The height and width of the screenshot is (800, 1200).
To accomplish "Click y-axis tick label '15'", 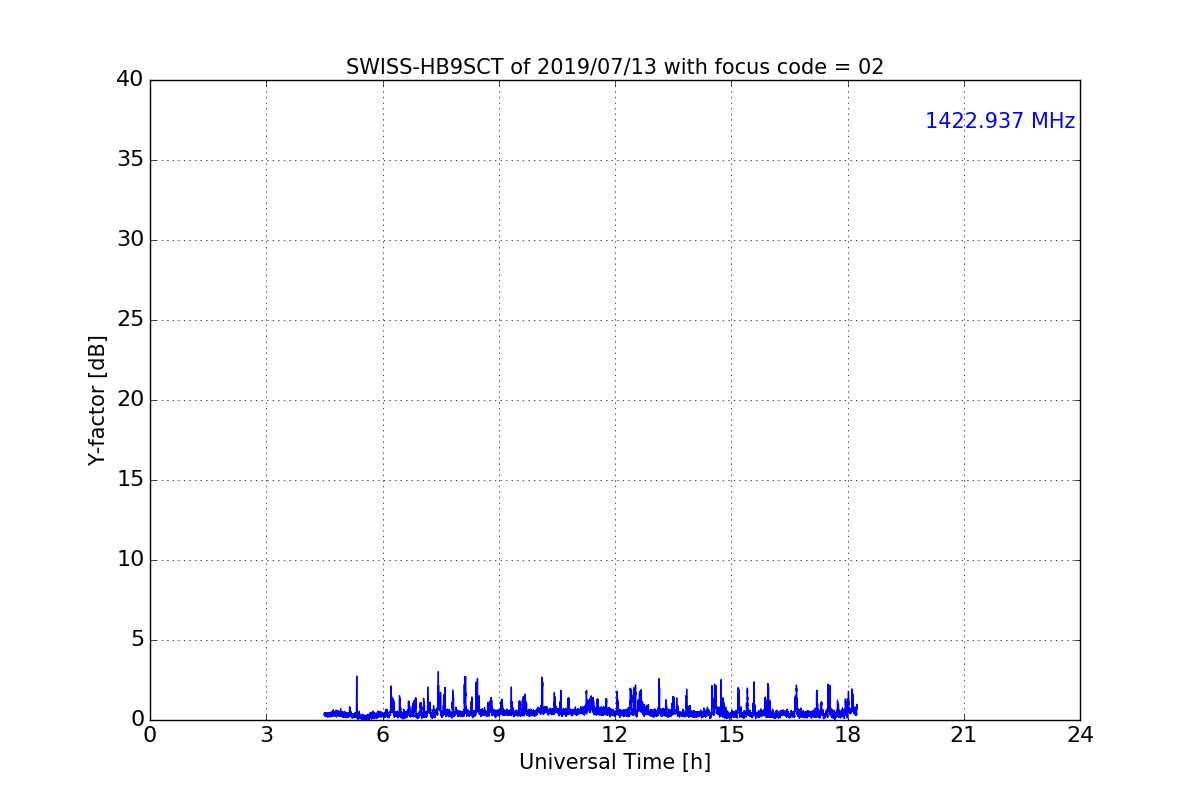I will (x=130, y=479).
